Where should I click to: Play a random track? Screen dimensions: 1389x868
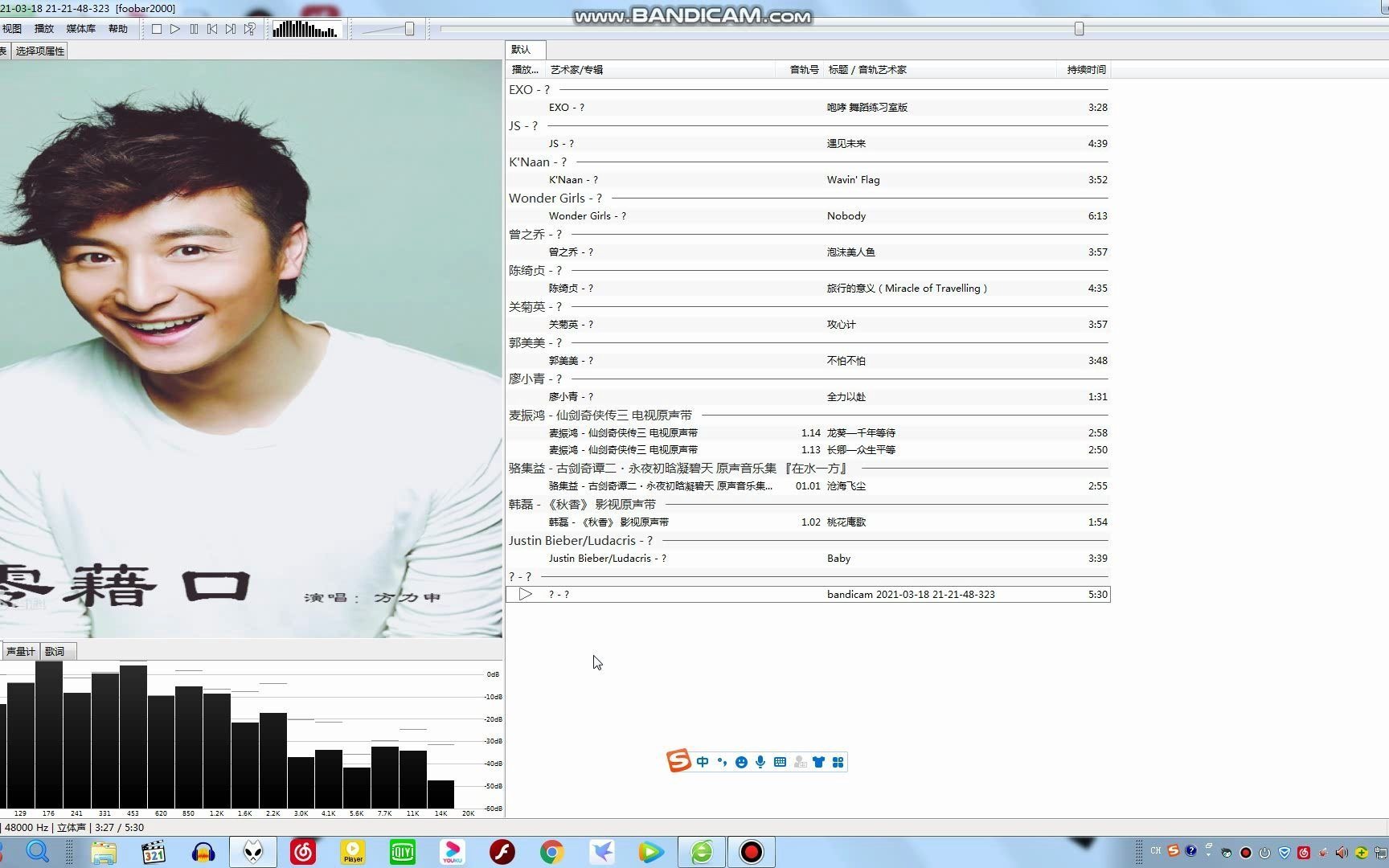(250, 29)
